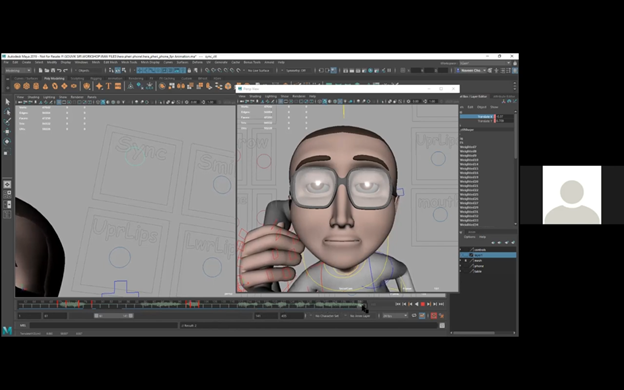Open the Modeling menu set dropdown

(18, 70)
